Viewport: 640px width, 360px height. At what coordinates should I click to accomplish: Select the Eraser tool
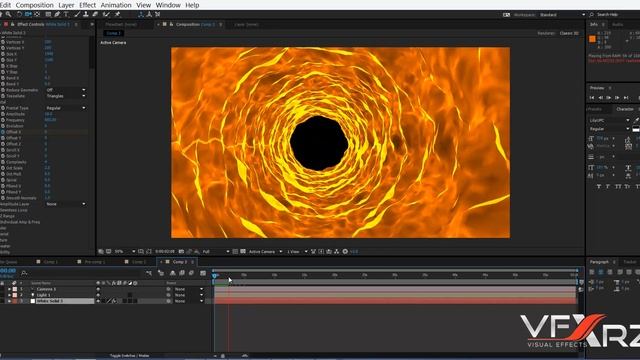(x=95, y=14)
